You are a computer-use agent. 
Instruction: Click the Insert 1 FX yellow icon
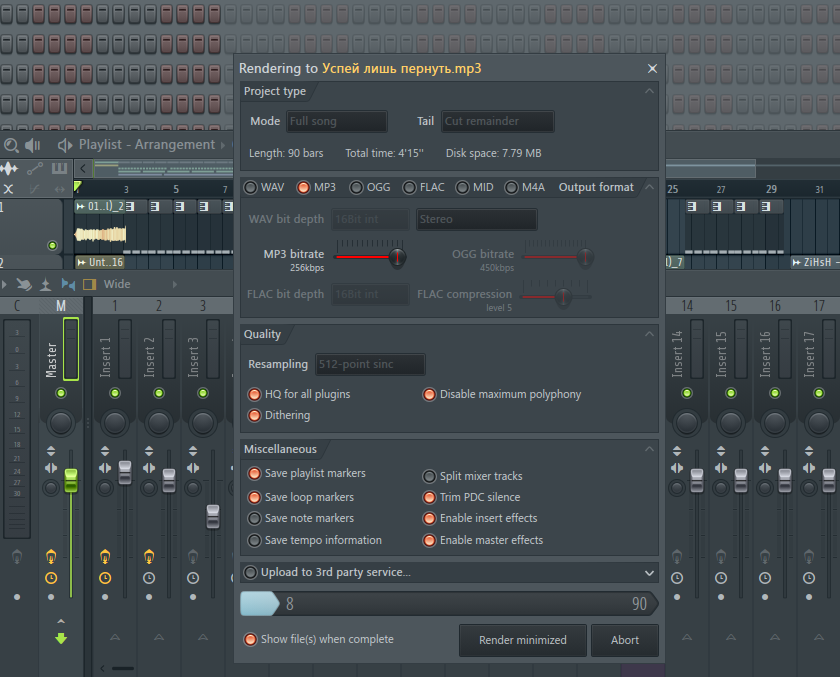(105, 556)
